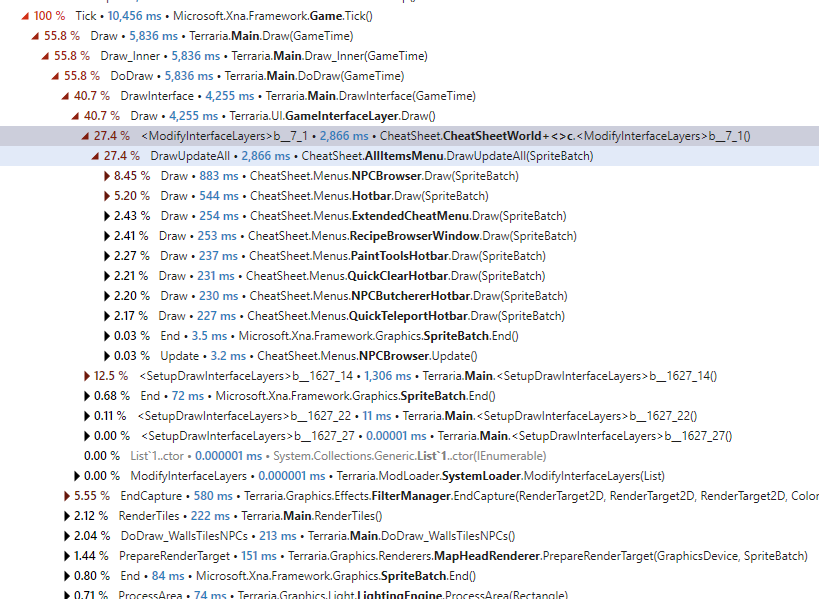The width and height of the screenshot is (819, 599).
Task: Expand the Hotbar.Draw 5.20 % node
Action: tap(107, 196)
